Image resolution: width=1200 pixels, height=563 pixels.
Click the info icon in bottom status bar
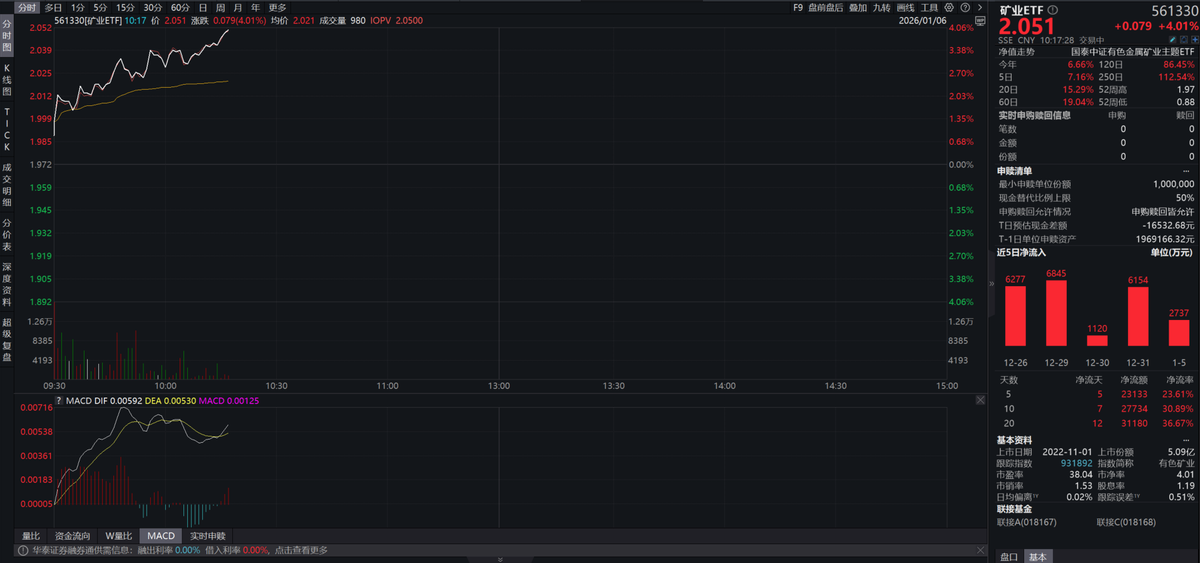[x=21, y=550]
